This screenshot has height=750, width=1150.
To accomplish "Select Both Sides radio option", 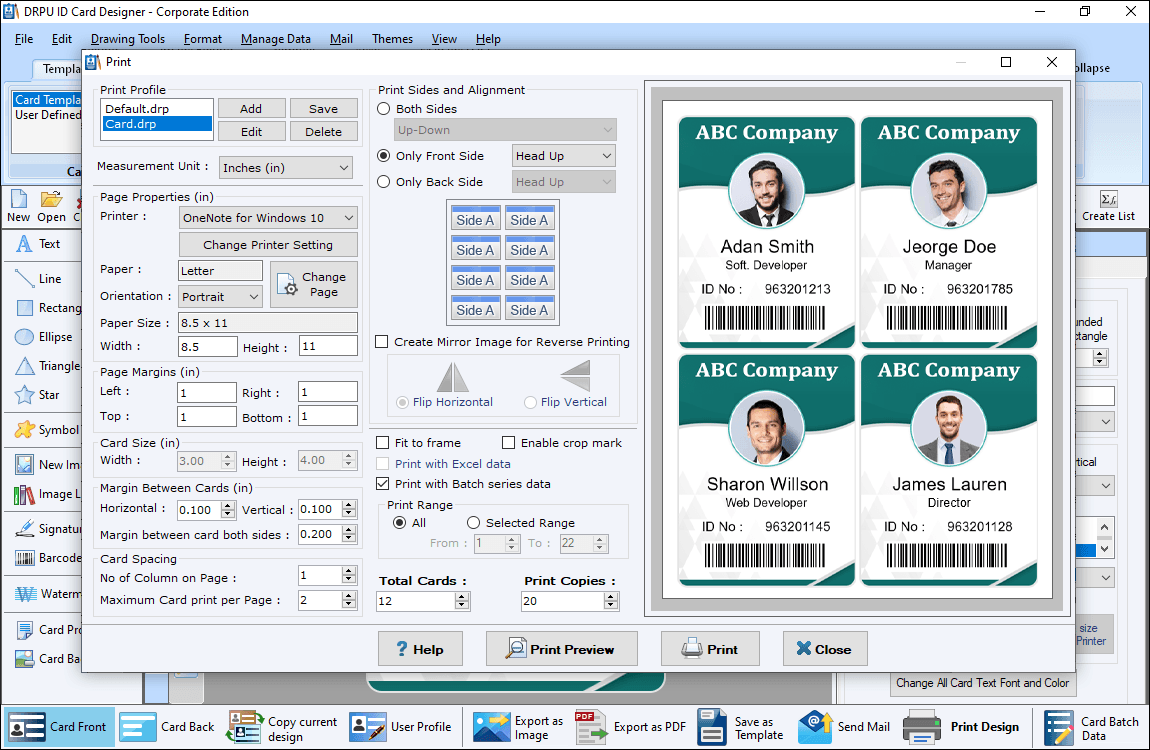I will [384, 109].
